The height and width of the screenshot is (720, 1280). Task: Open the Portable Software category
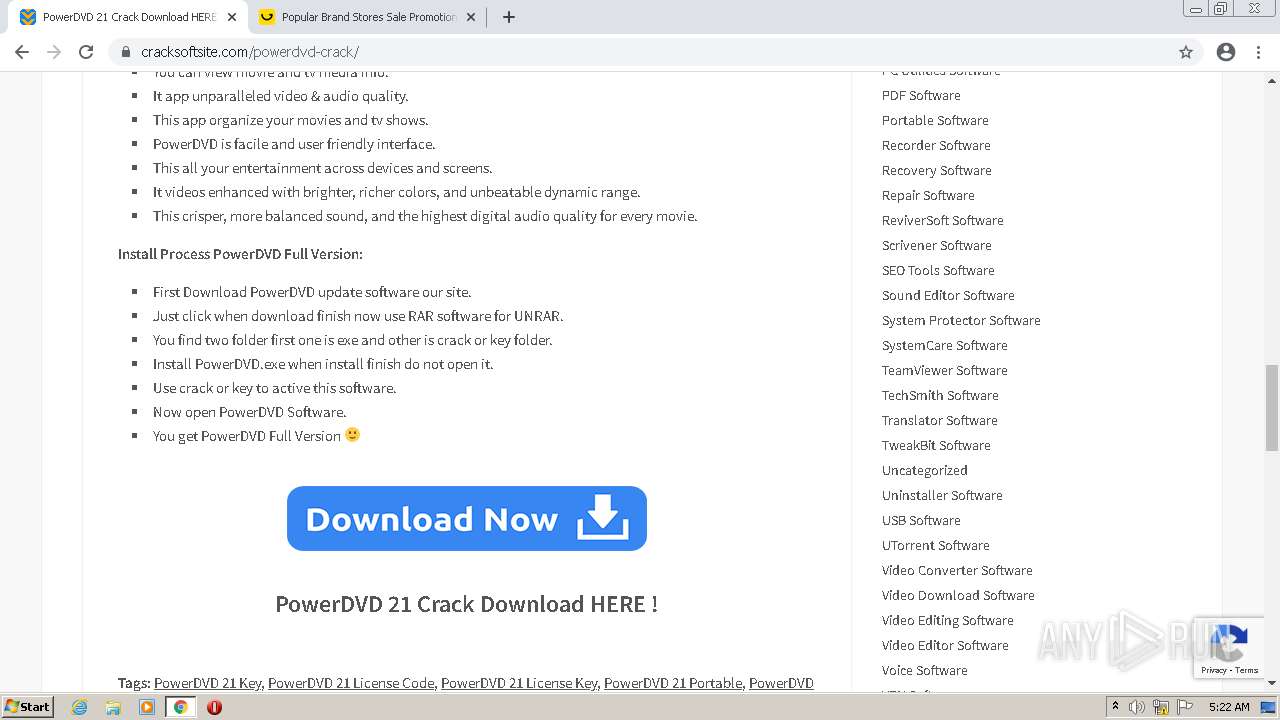pos(935,120)
